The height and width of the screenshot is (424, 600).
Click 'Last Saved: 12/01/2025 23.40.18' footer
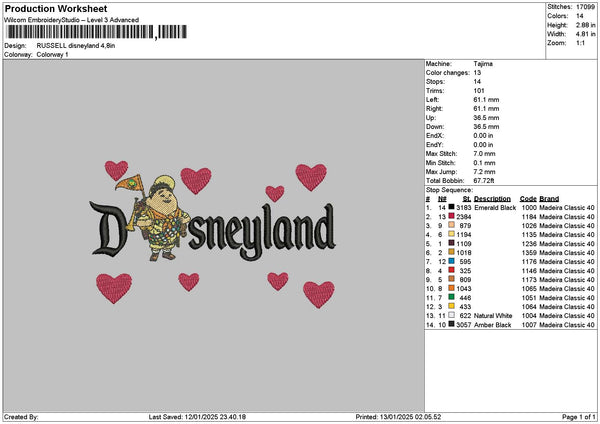(x=197, y=417)
